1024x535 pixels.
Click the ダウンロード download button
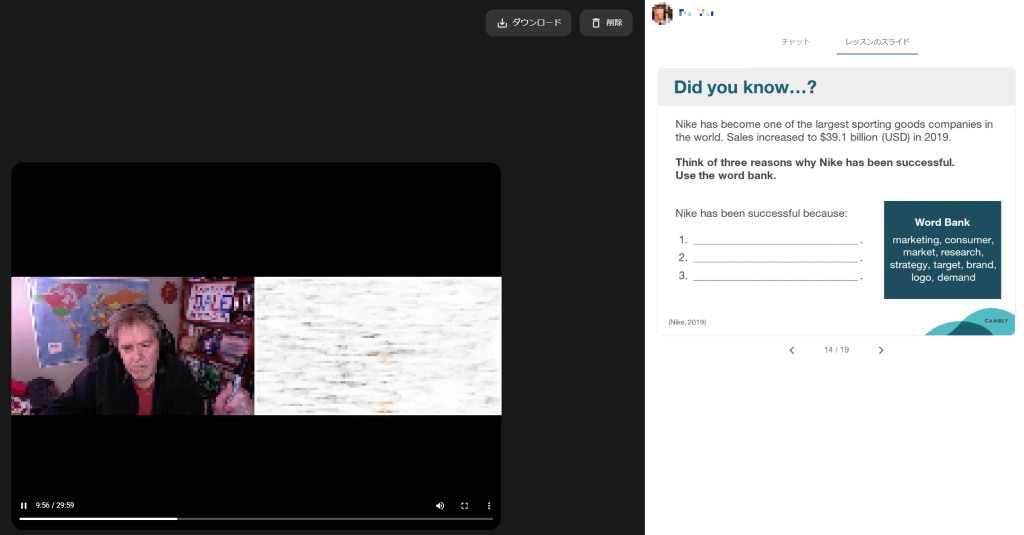pos(528,23)
